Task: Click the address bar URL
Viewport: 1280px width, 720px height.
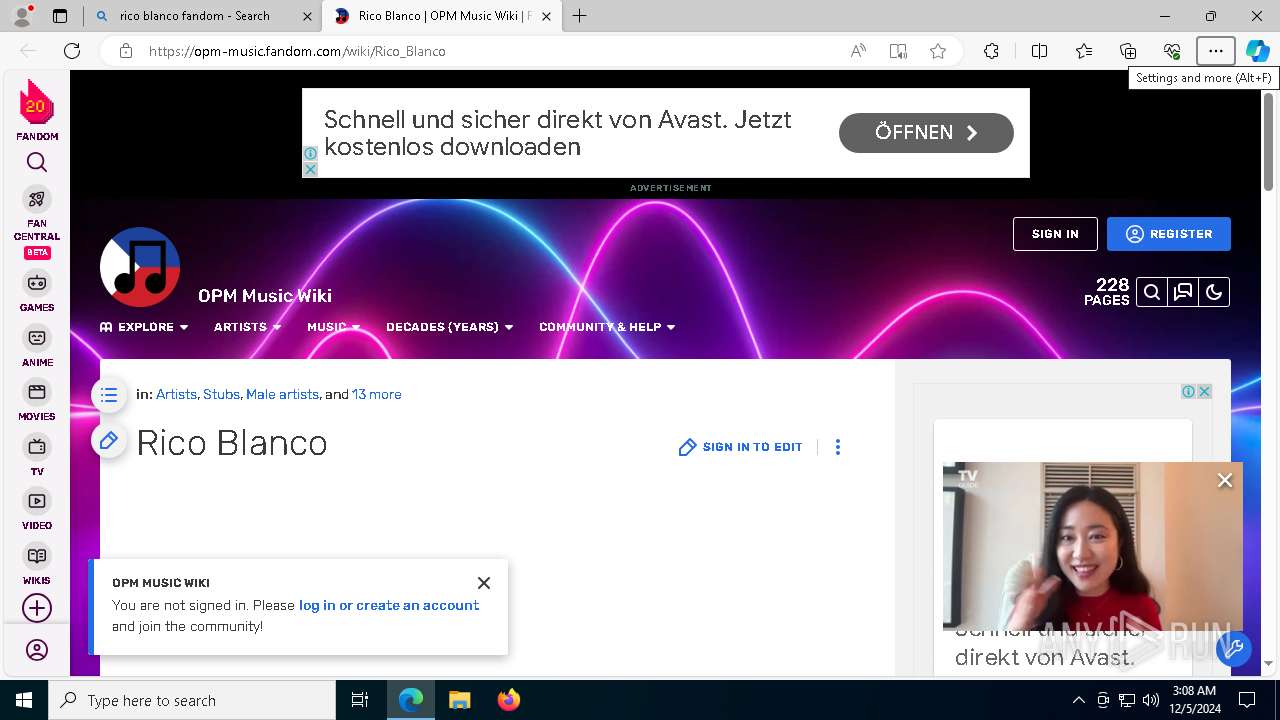Action: [x=297, y=51]
